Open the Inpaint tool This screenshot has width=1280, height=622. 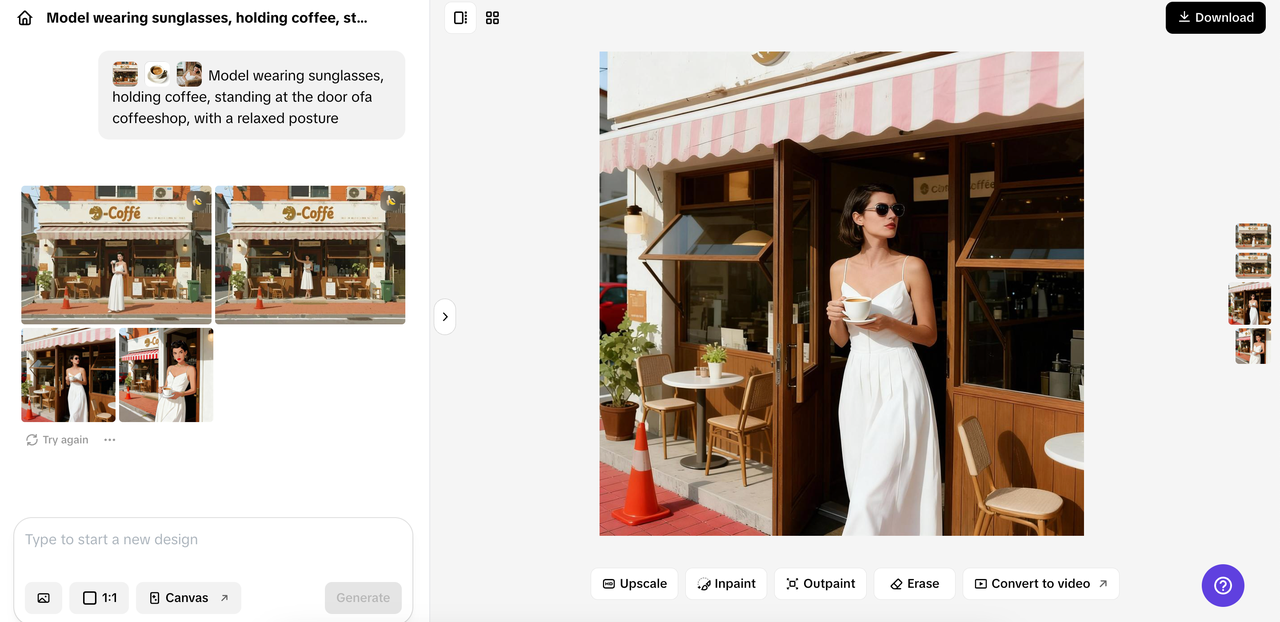[x=726, y=583]
